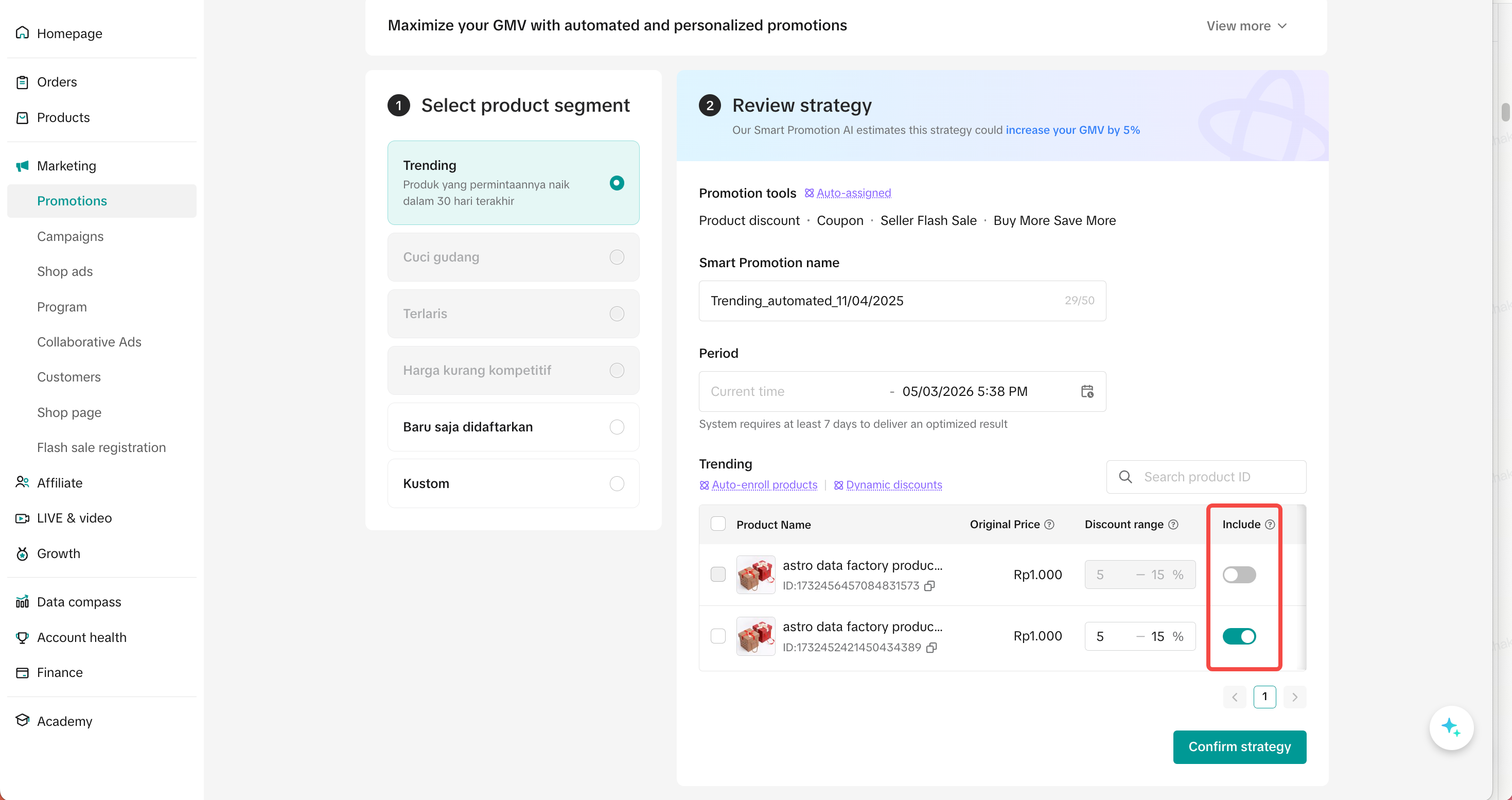Open the Data compass menu item
This screenshot has width=1512, height=800.
click(79, 602)
